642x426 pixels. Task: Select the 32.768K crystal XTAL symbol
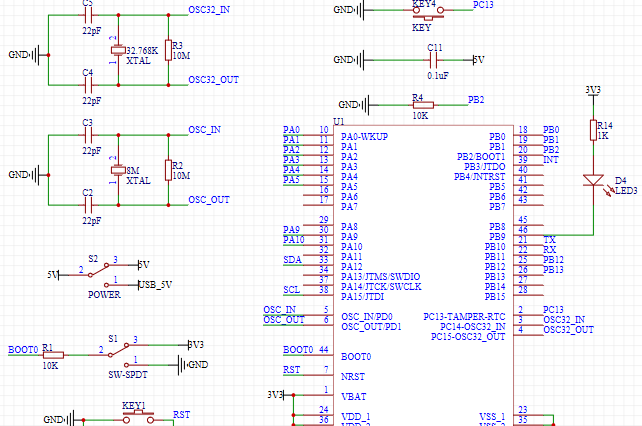pyautogui.click(x=118, y=50)
